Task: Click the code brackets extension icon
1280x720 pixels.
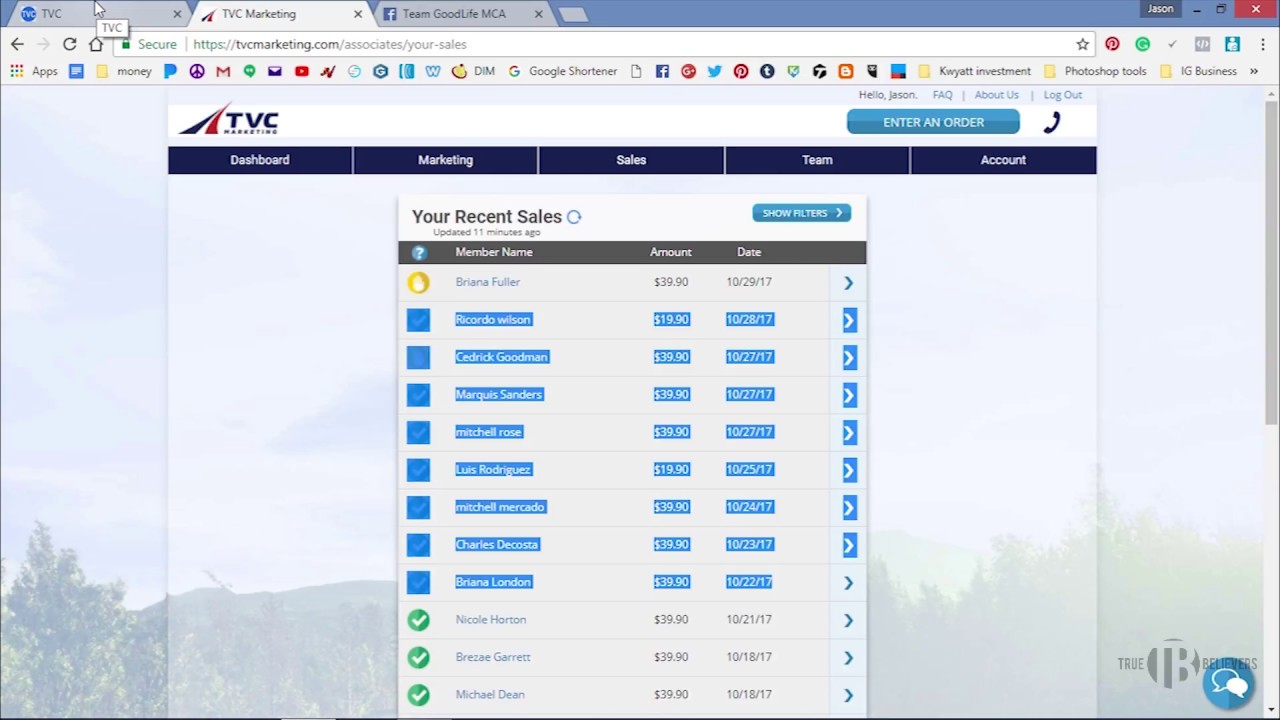Action: pos(1202,44)
